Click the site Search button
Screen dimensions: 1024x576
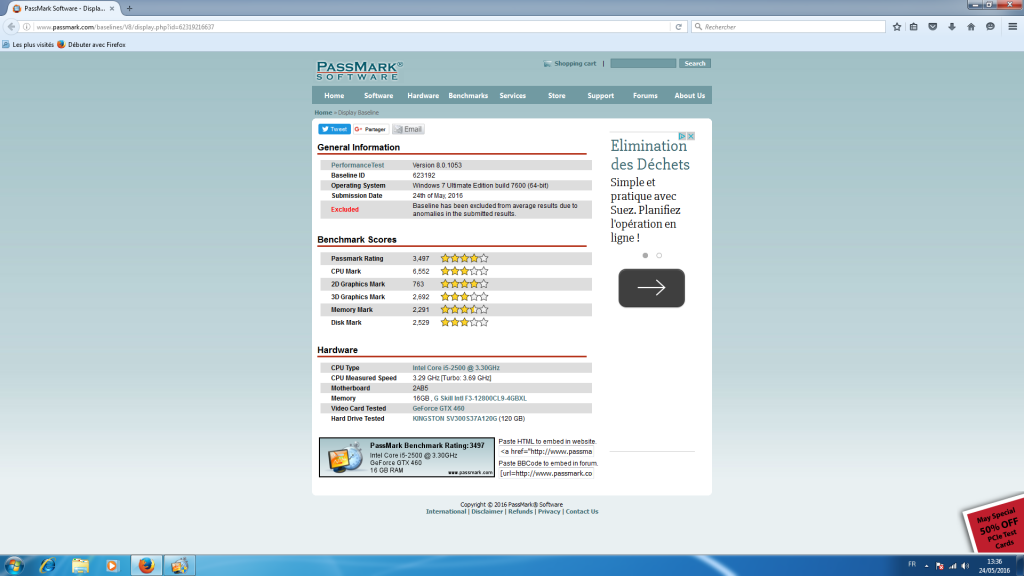(694, 63)
